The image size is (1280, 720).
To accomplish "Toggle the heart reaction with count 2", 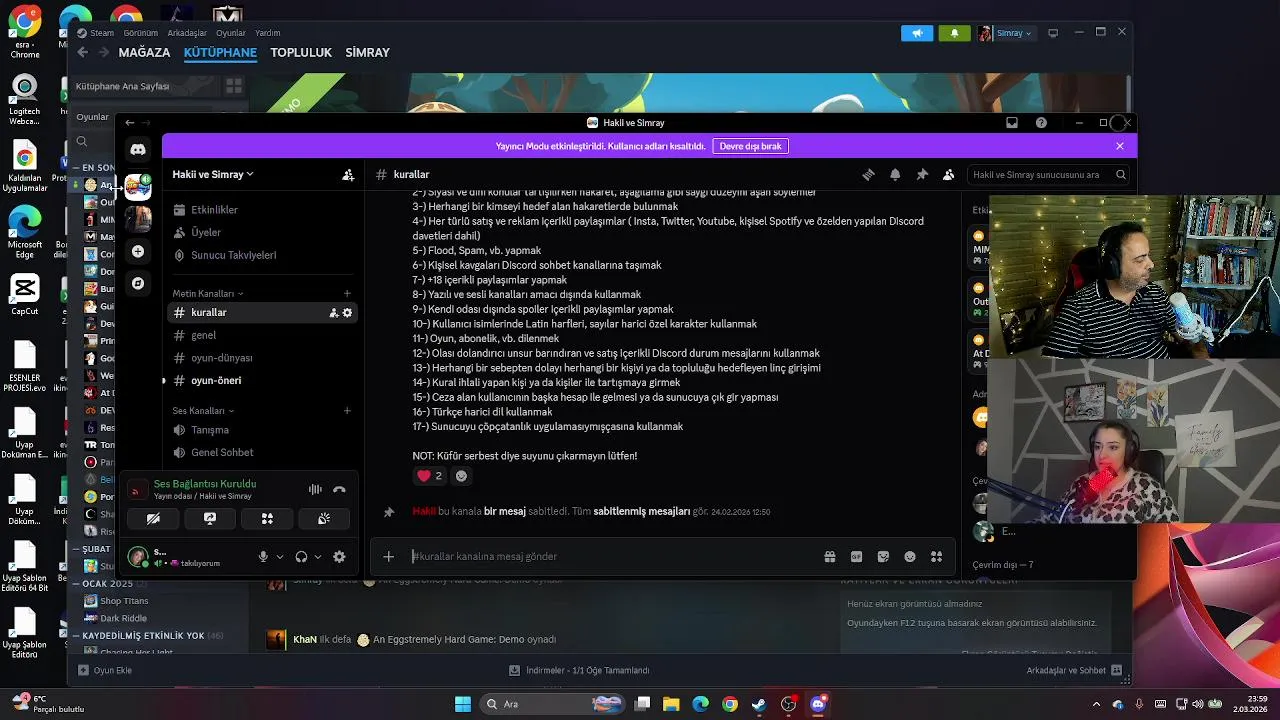I will tap(429, 476).
